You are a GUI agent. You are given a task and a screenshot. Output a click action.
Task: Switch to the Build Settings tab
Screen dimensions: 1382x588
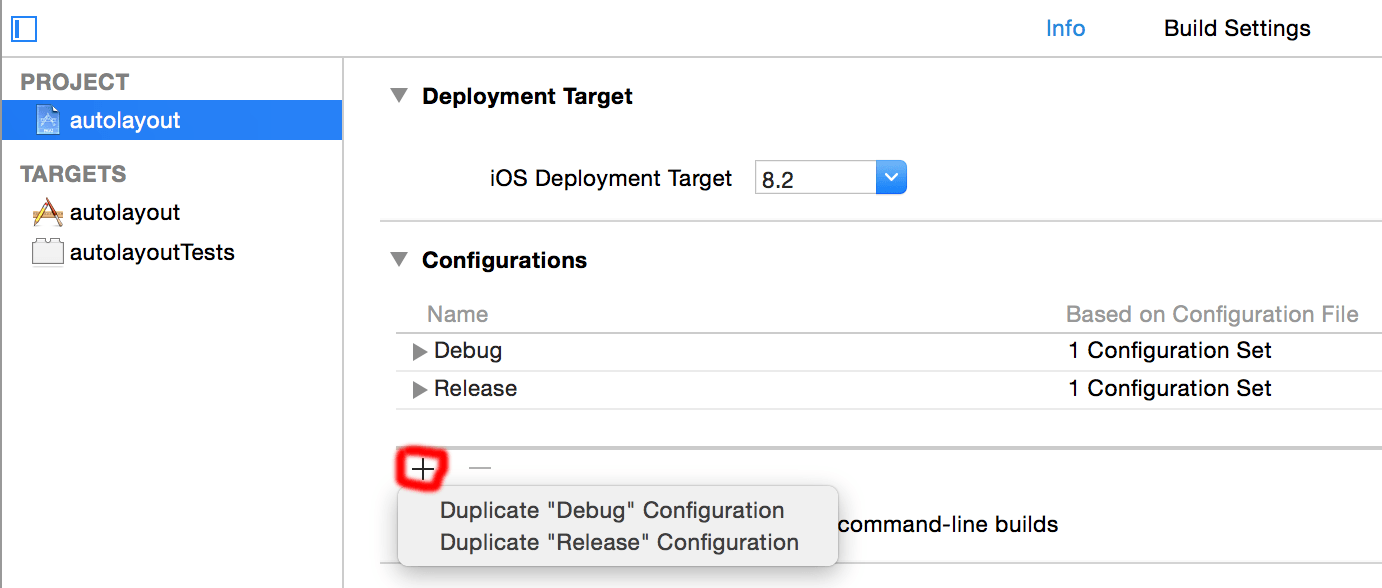click(1237, 28)
